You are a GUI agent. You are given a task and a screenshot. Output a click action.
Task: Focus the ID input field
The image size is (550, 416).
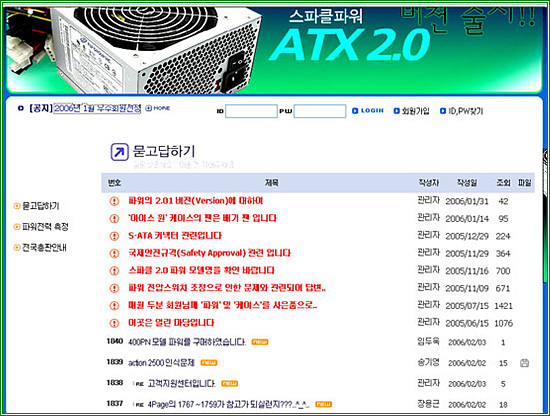(x=251, y=111)
